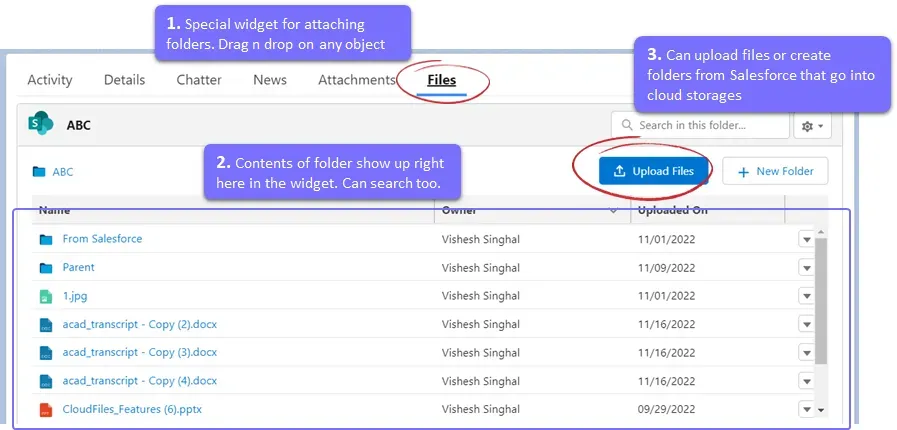This screenshot has width=897, height=430.
Task: Open row menu for 1.jpg
Action: [807, 296]
